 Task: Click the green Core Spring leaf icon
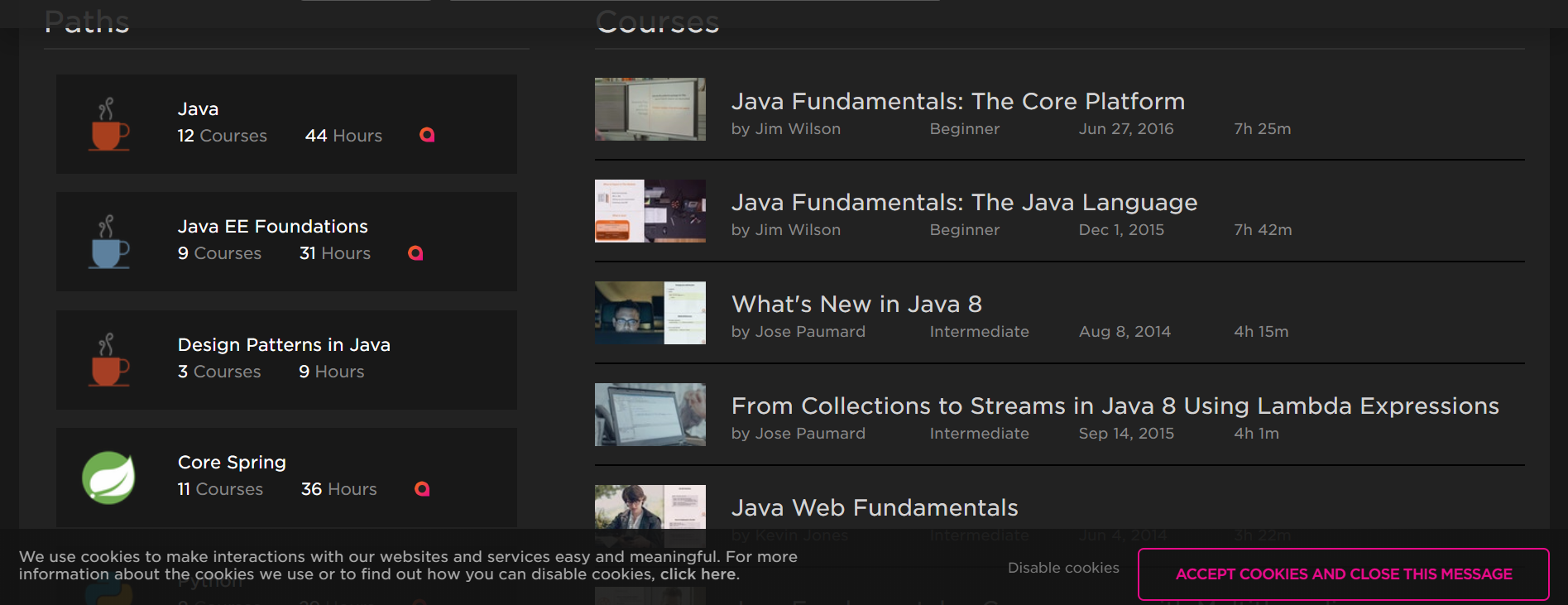coord(108,478)
